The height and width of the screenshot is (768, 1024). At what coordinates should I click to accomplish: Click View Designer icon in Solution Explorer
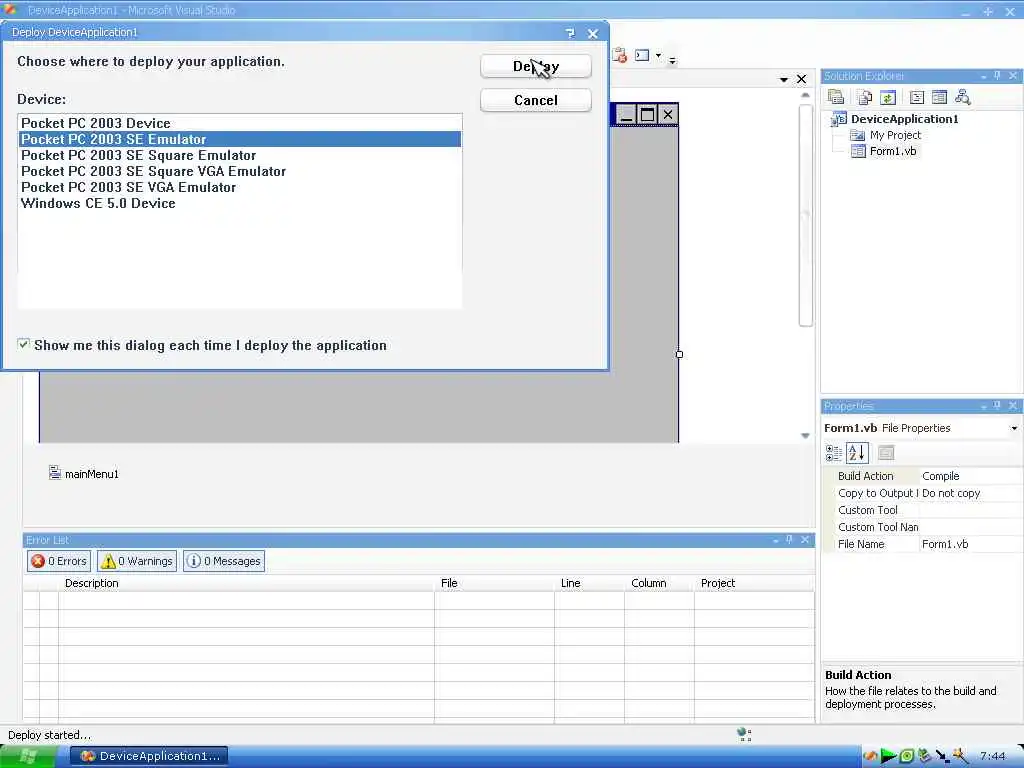click(x=939, y=97)
